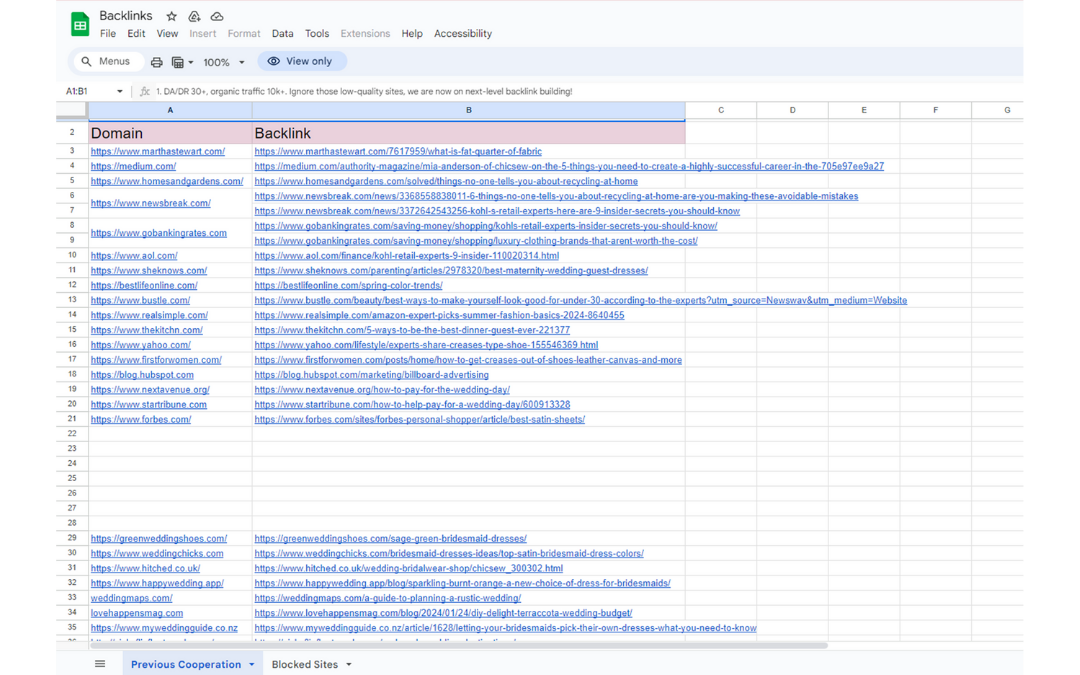The image size is (1080, 675).
Task: Open the forbes.com domain link
Action: (x=141, y=419)
